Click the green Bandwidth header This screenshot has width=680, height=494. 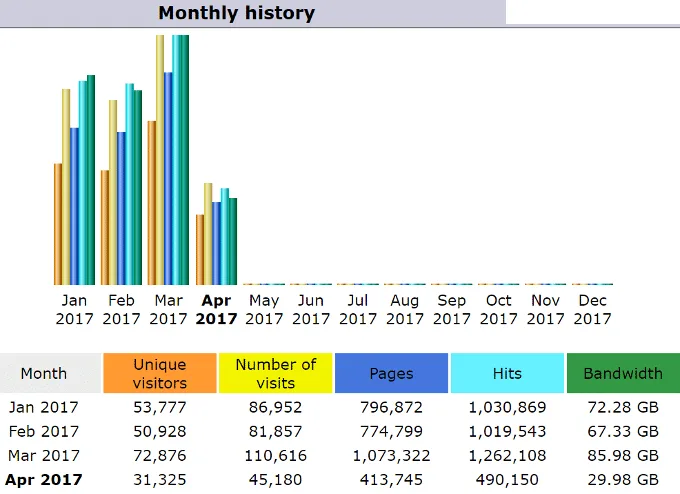click(623, 373)
